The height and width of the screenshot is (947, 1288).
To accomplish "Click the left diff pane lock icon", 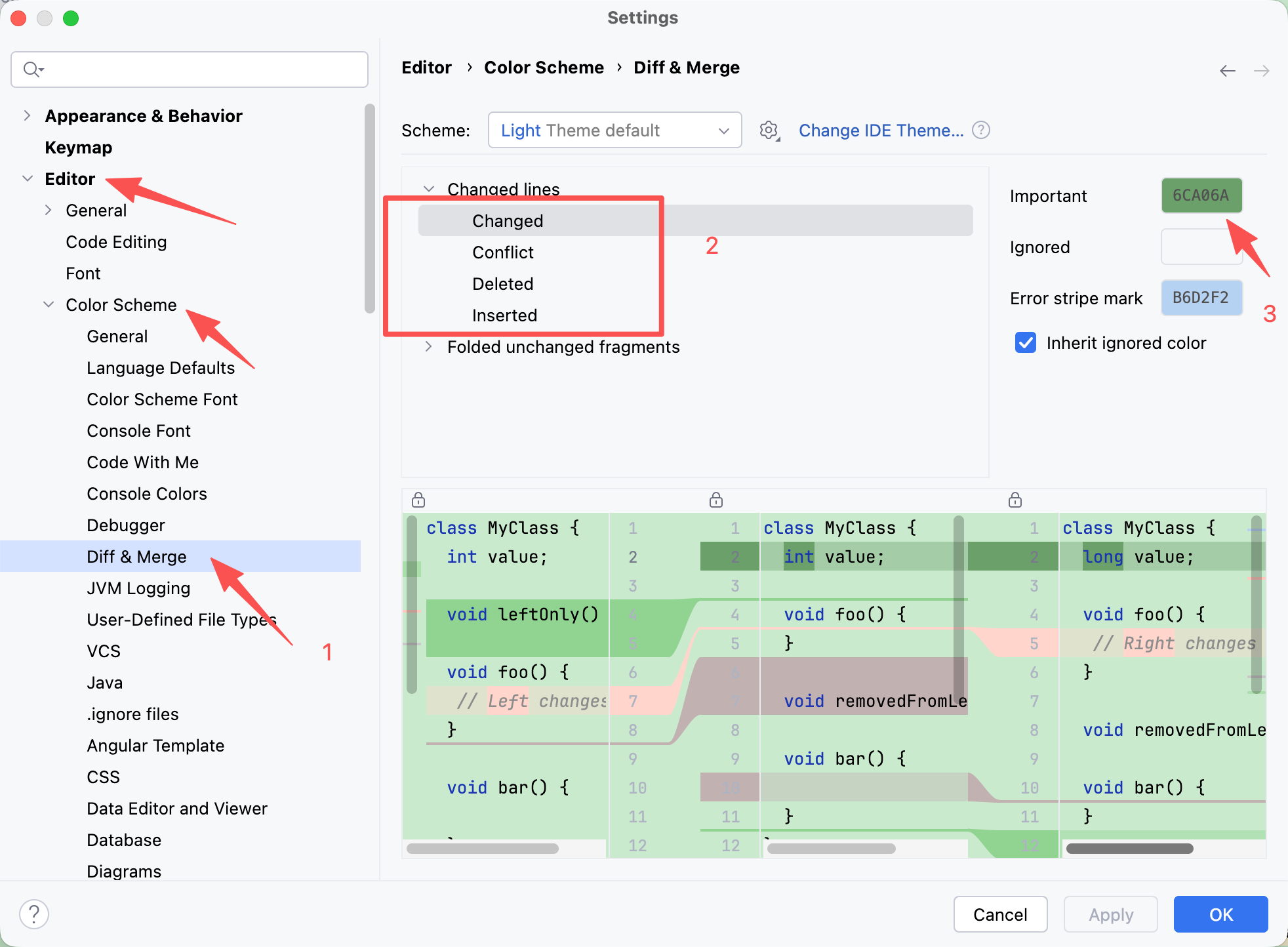I will pyautogui.click(x=418, y=500).
